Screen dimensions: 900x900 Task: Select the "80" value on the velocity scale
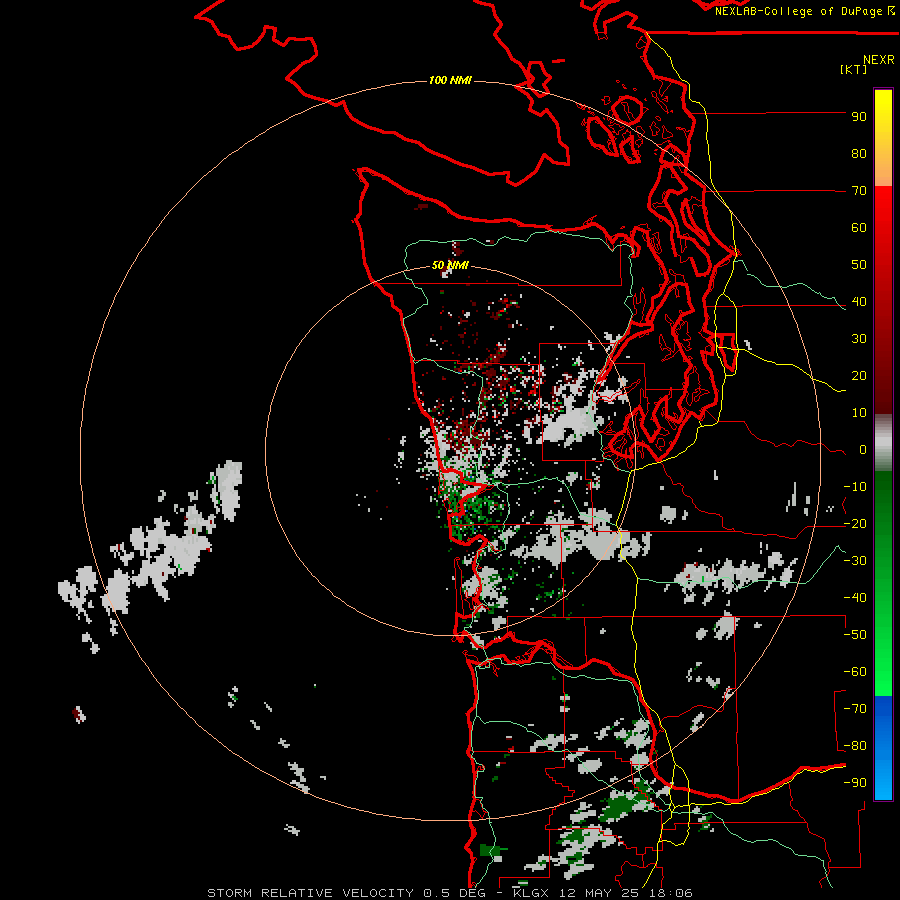859,154
